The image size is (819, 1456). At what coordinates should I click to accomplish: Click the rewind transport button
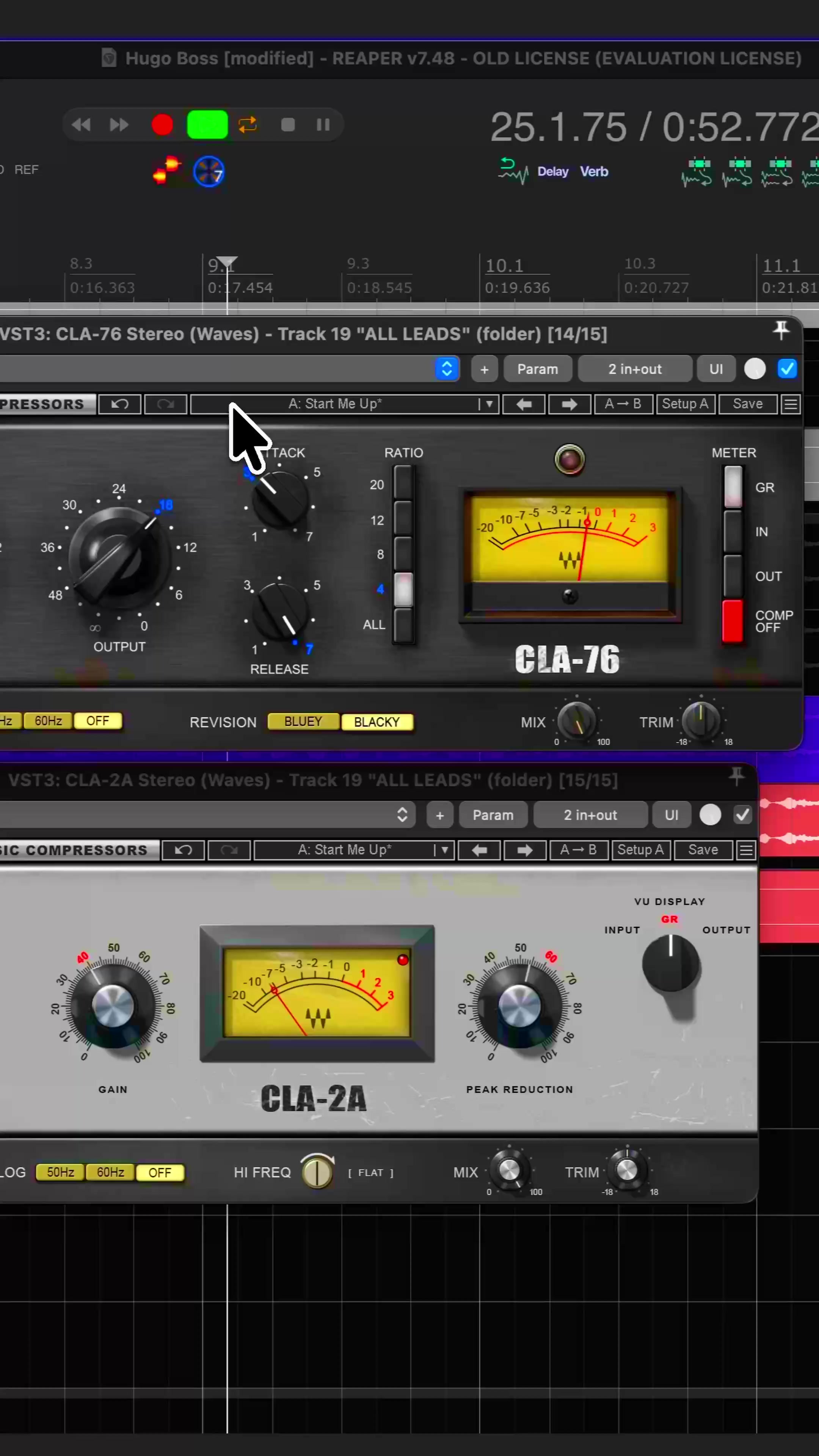click(x=82, y=125)
